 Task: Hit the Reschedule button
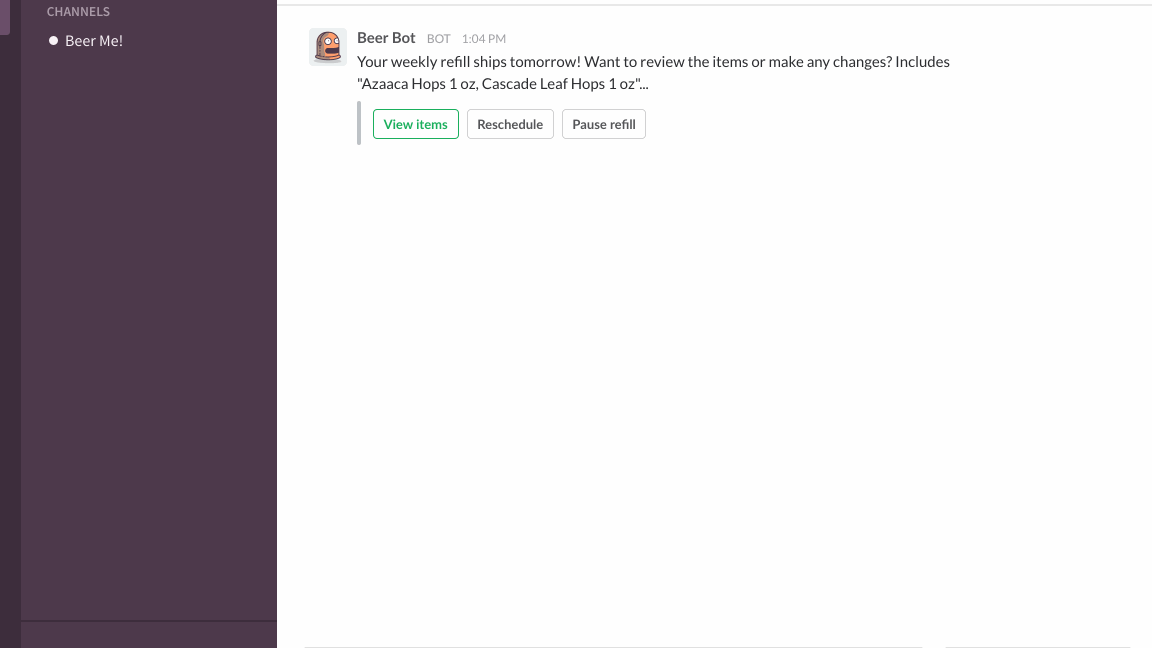[510, 124]
